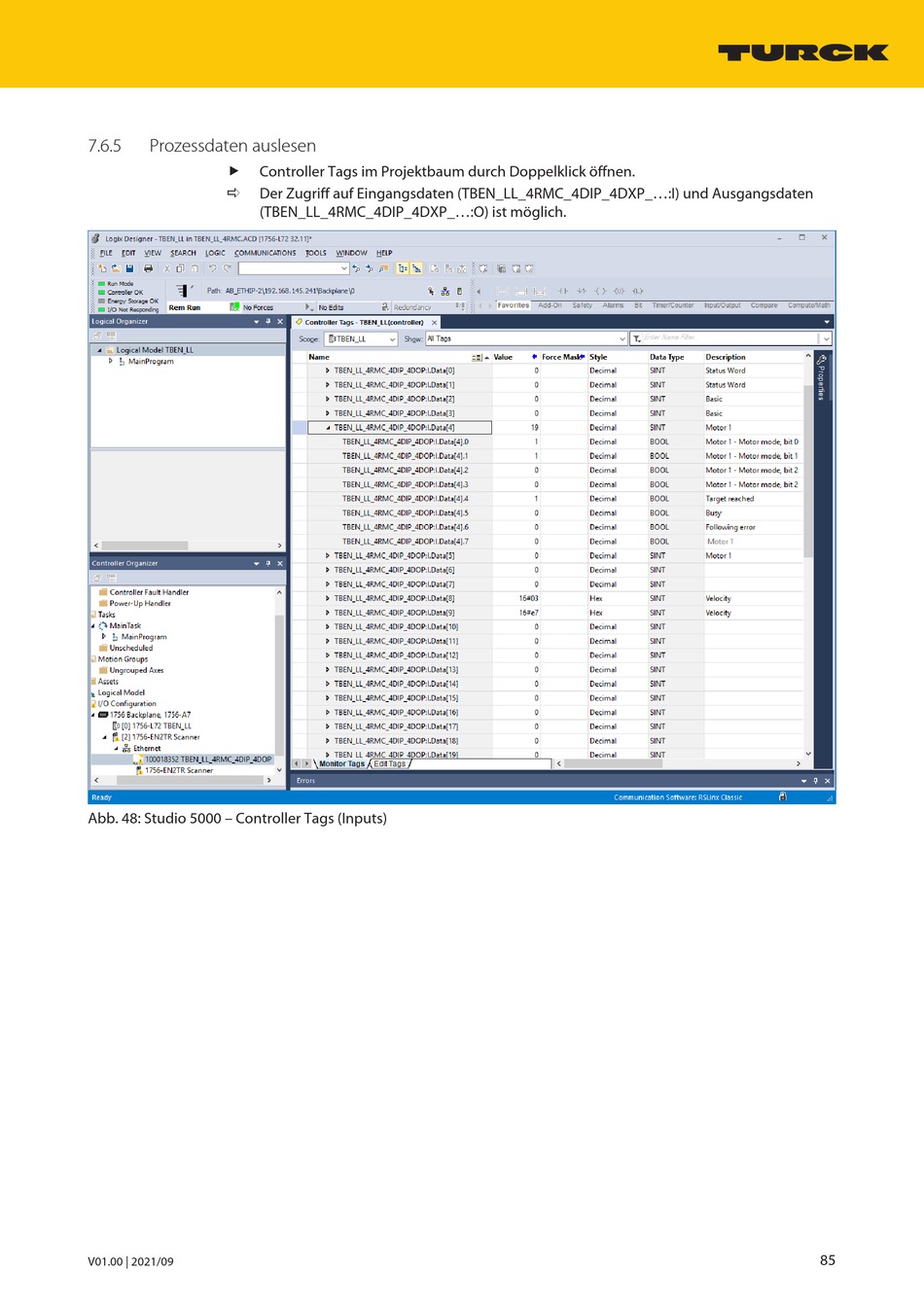
Task: Open the TOOLS menu
Action: coord(316,253)
